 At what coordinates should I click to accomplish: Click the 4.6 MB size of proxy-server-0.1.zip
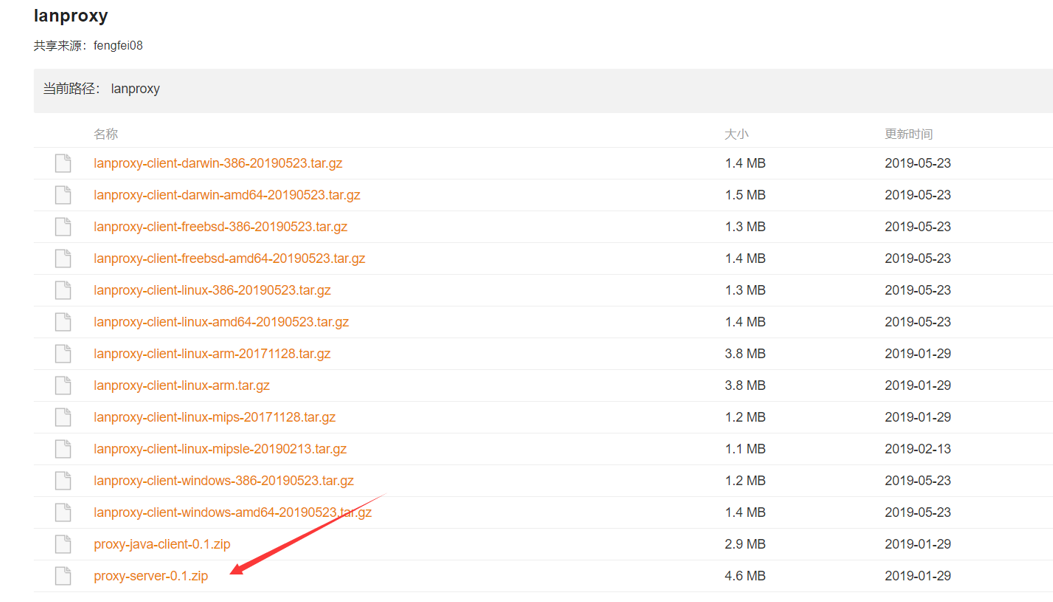745,576
